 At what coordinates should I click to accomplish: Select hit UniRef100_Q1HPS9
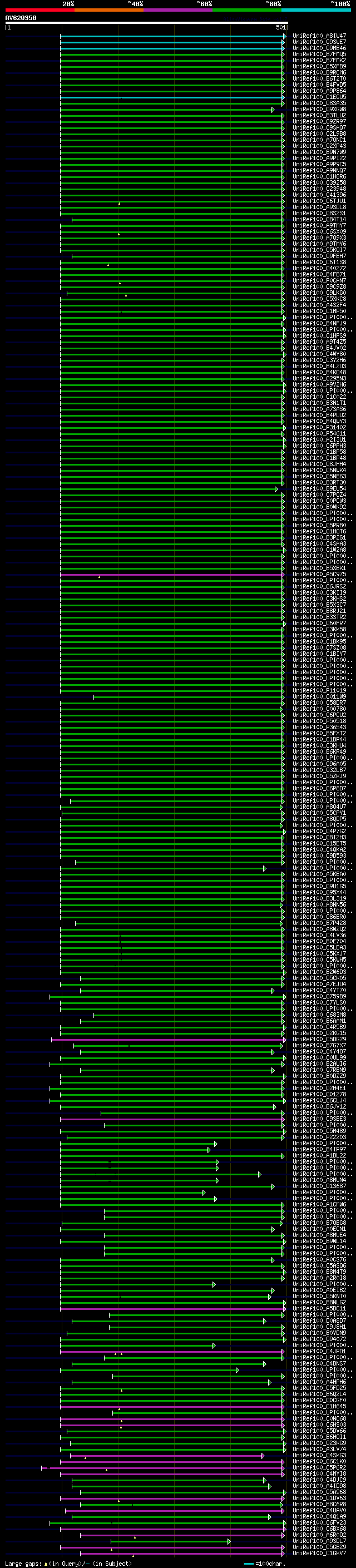[319, 336]
